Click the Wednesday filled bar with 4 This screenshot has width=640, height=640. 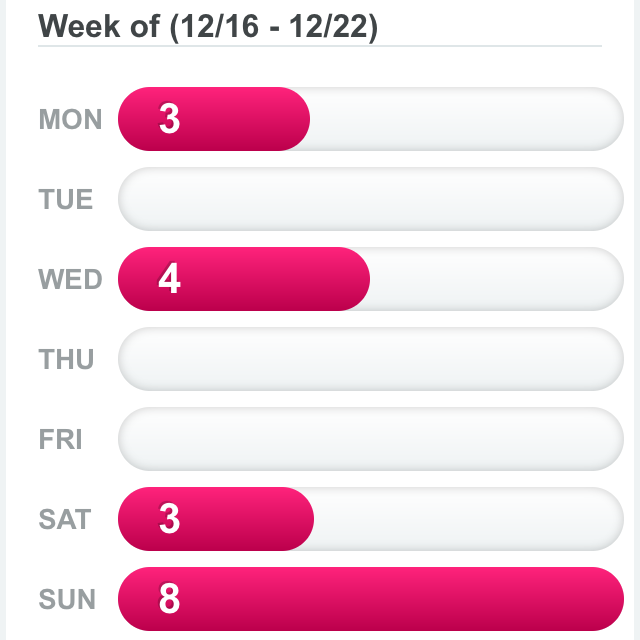click(x=244, y=279)
